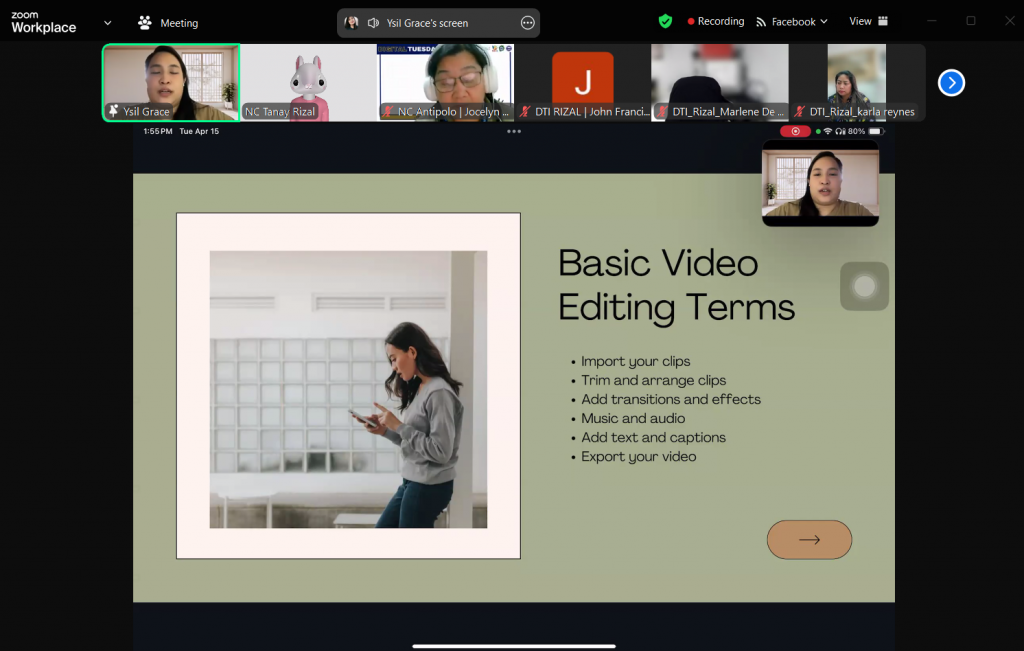Click the Zoom Workplace logo

tap(42, 20)
